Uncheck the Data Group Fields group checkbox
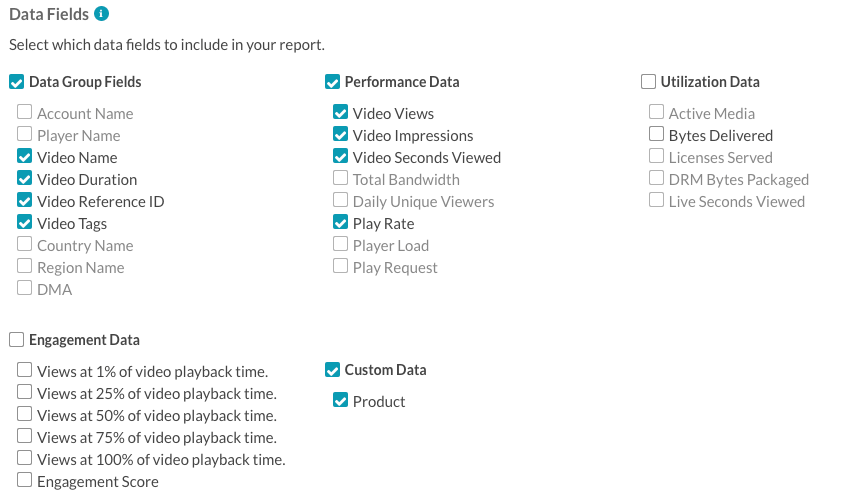Viewport: 841px width, 495px height. [x=17, y=82]
